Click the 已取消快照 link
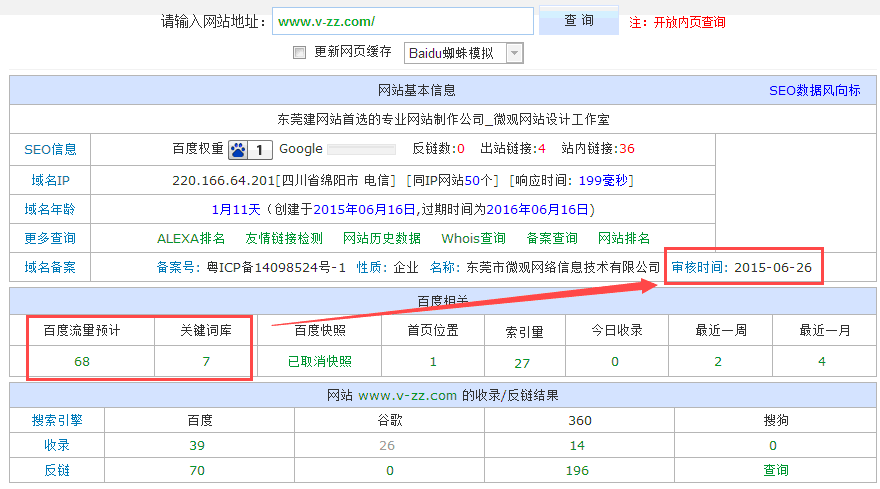This screenshot has height=489, width=880. 320,362
